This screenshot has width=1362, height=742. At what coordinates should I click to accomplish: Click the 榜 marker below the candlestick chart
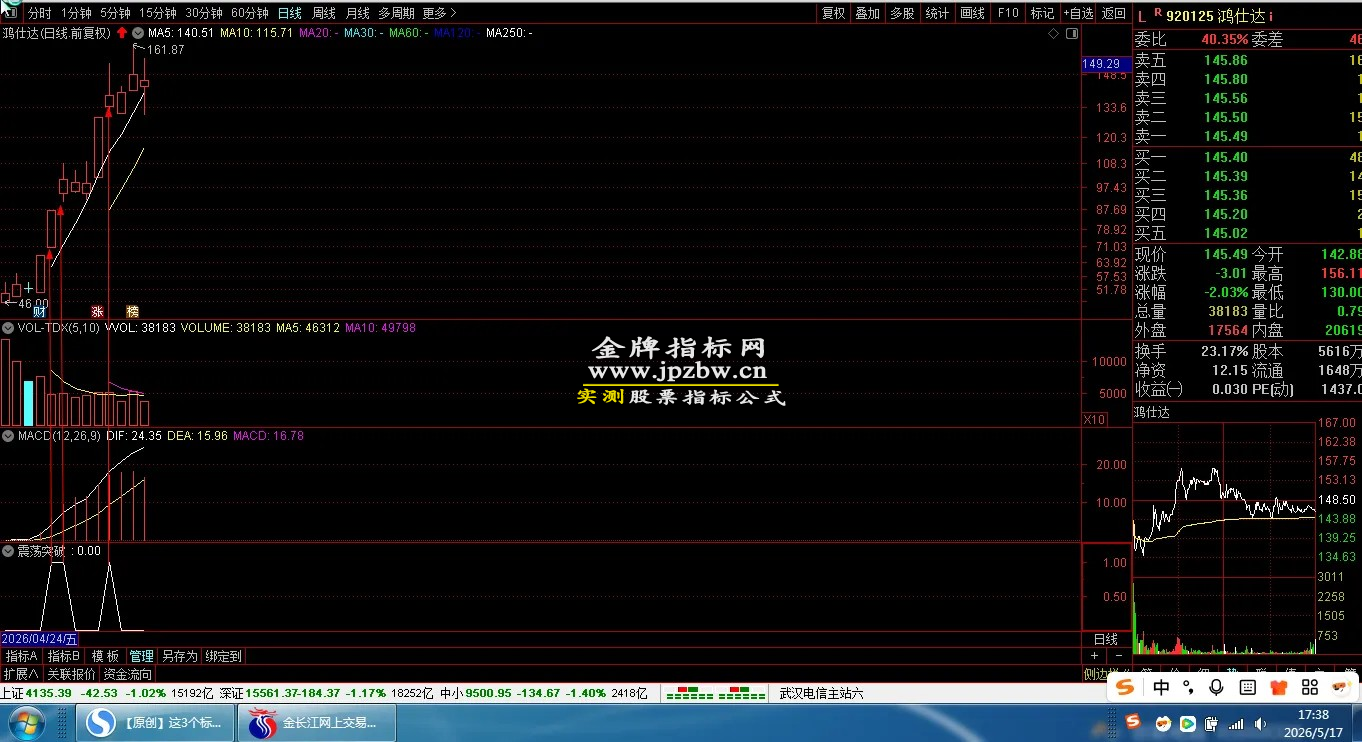click(132, 312)
